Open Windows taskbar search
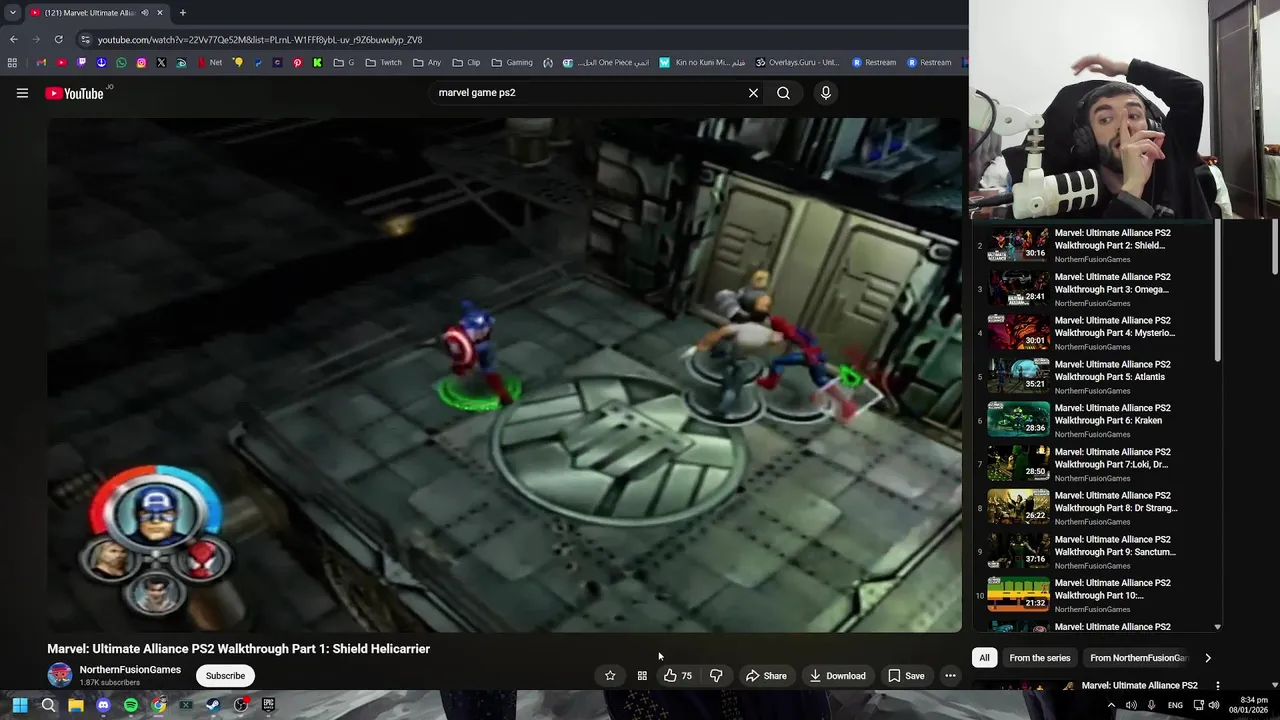The width and height of the screenshot is (1280, 720). click(x=48, y=705)
